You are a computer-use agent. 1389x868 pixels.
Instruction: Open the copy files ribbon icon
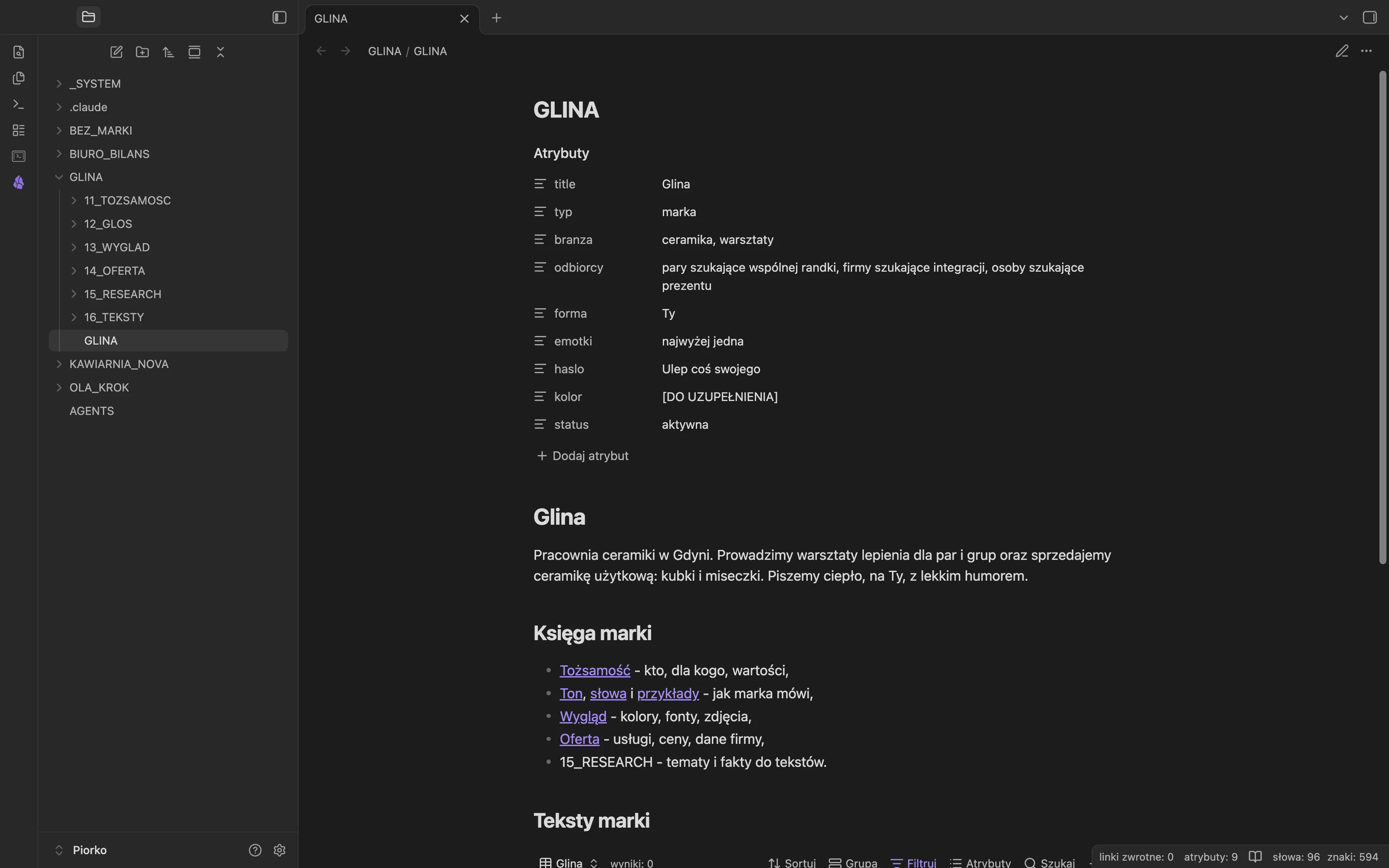pyautogui.click(x=19, y=78)
